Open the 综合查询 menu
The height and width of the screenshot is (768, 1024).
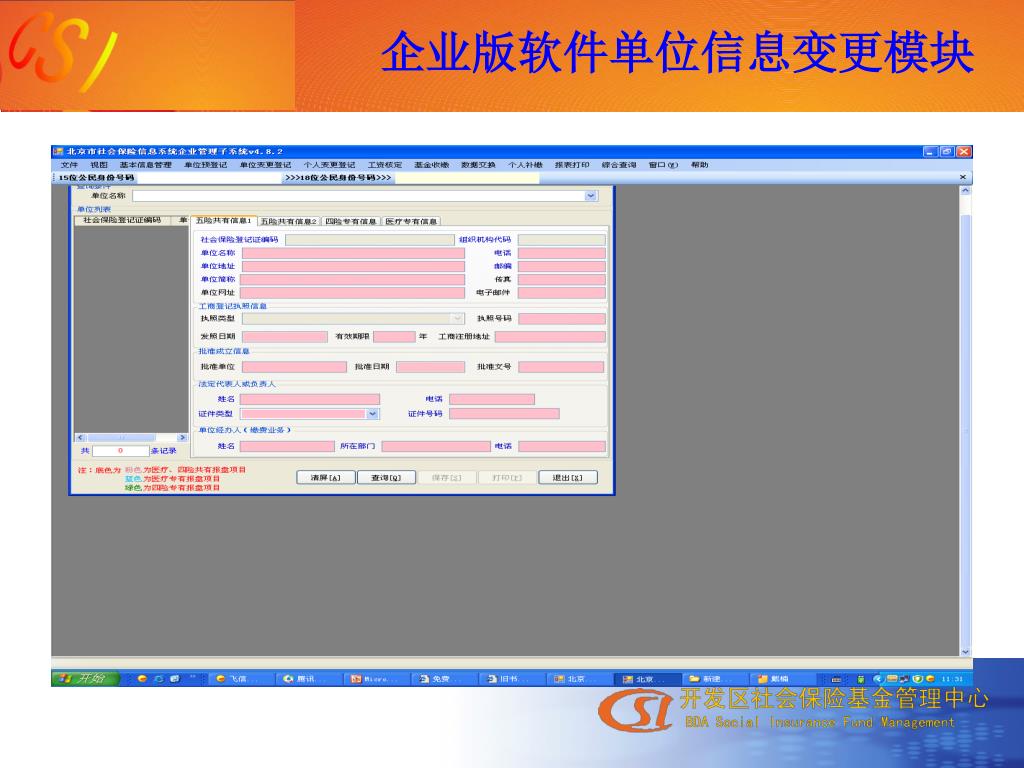618,165
